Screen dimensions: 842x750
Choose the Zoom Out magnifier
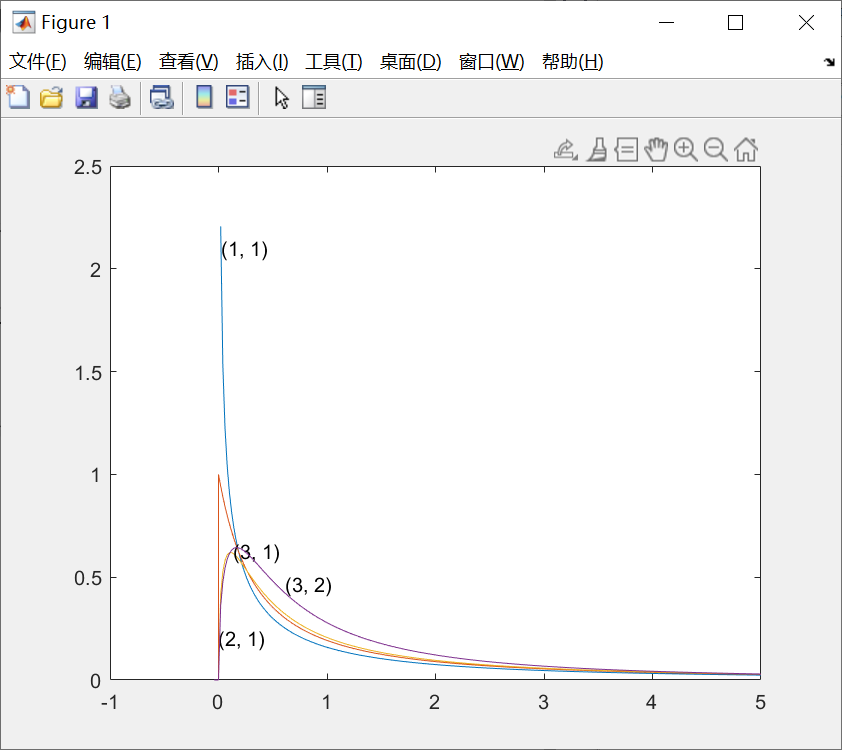coord(716,150)
